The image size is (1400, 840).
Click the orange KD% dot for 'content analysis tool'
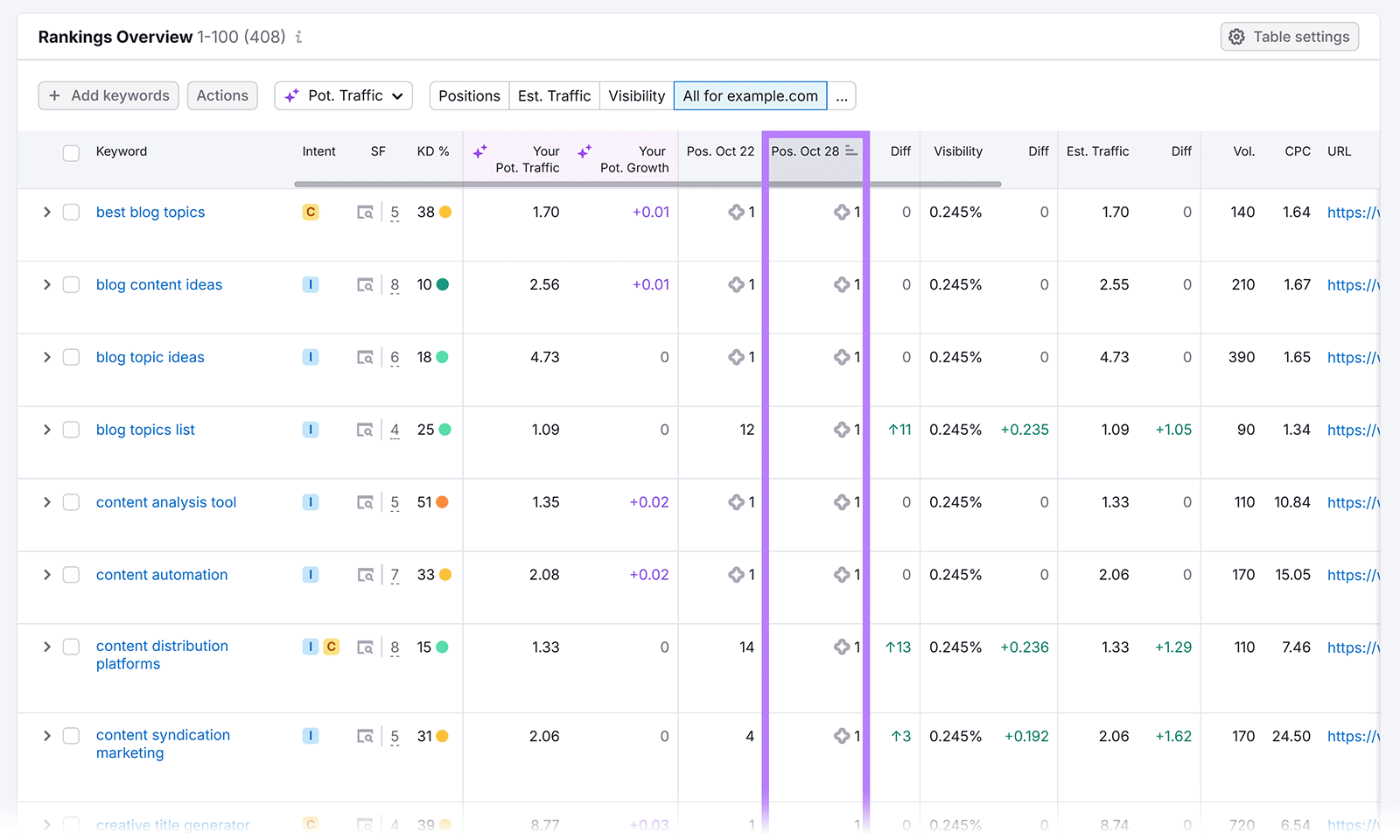(x=444, y=502)
